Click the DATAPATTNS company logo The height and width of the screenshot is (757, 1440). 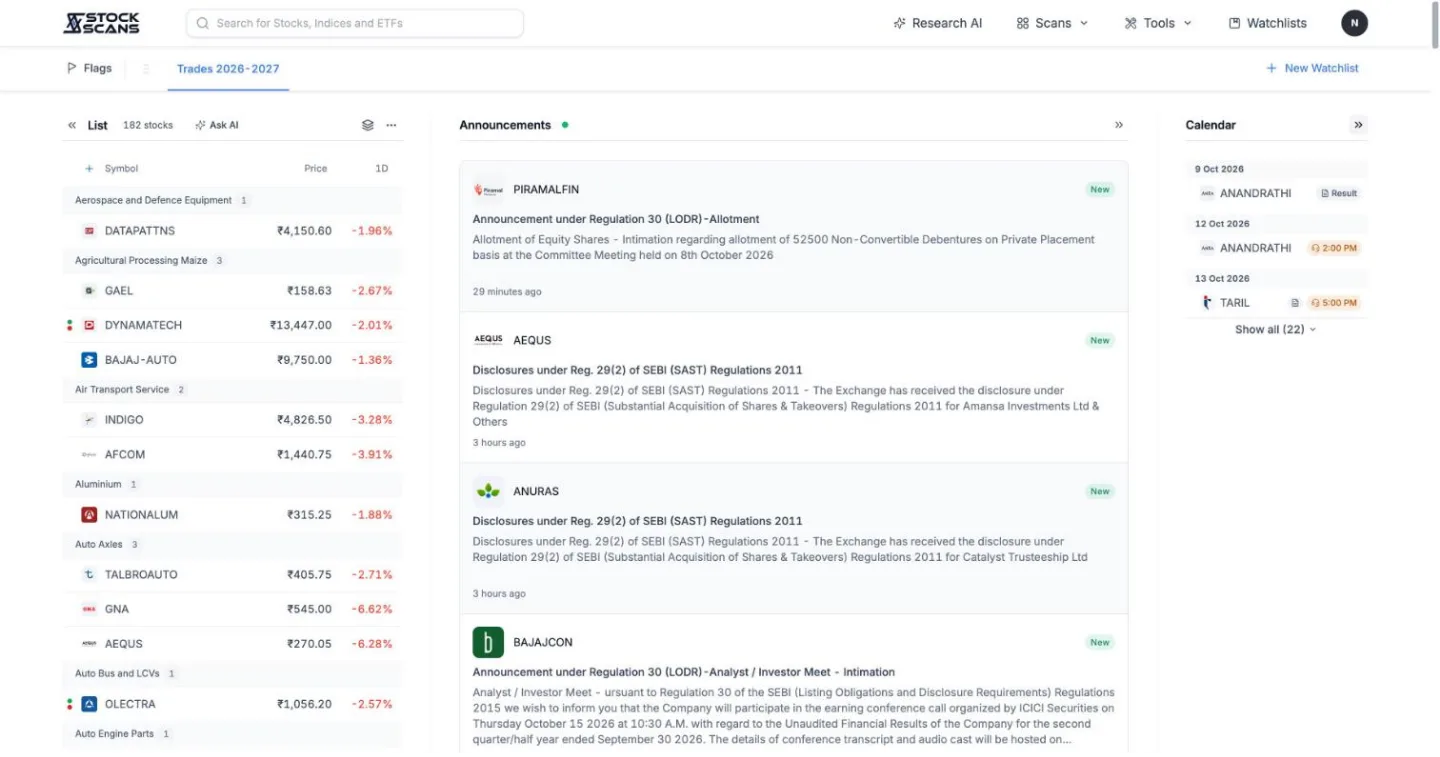[89, 231]
